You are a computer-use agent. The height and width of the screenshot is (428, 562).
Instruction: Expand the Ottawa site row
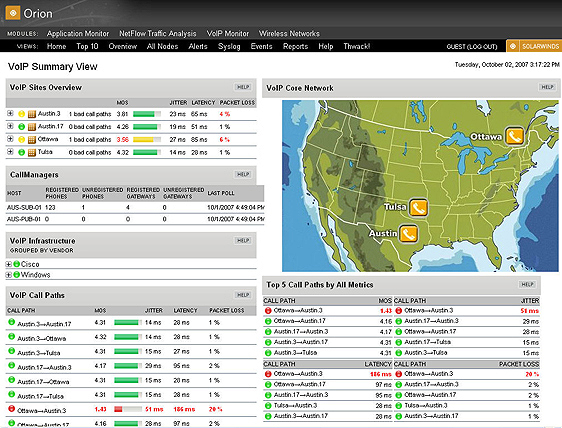click(10, 139)
